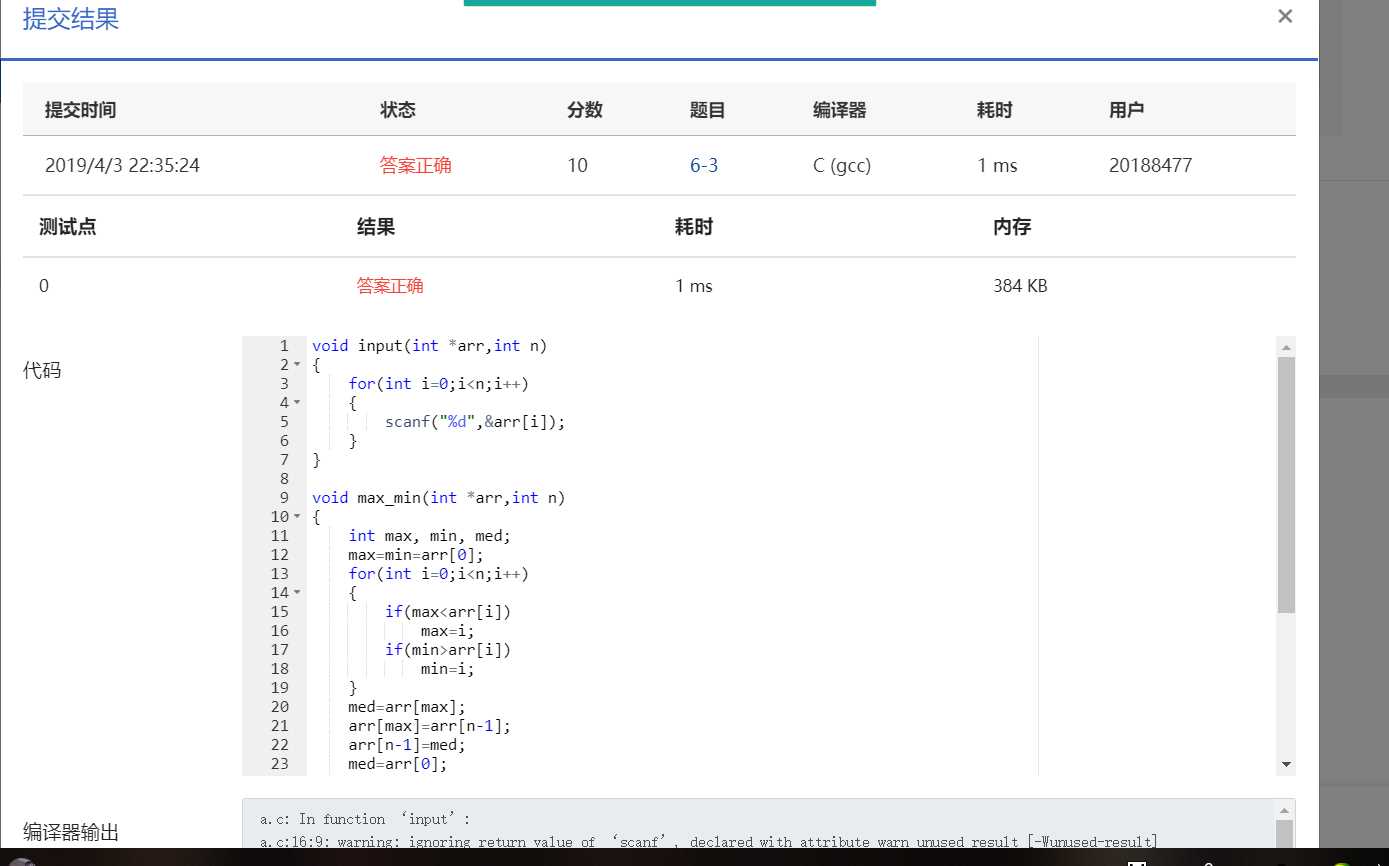The width and height of the screenshot is (1389, 866).
Task: Click the 结果 column header
Action: [376, 227]
